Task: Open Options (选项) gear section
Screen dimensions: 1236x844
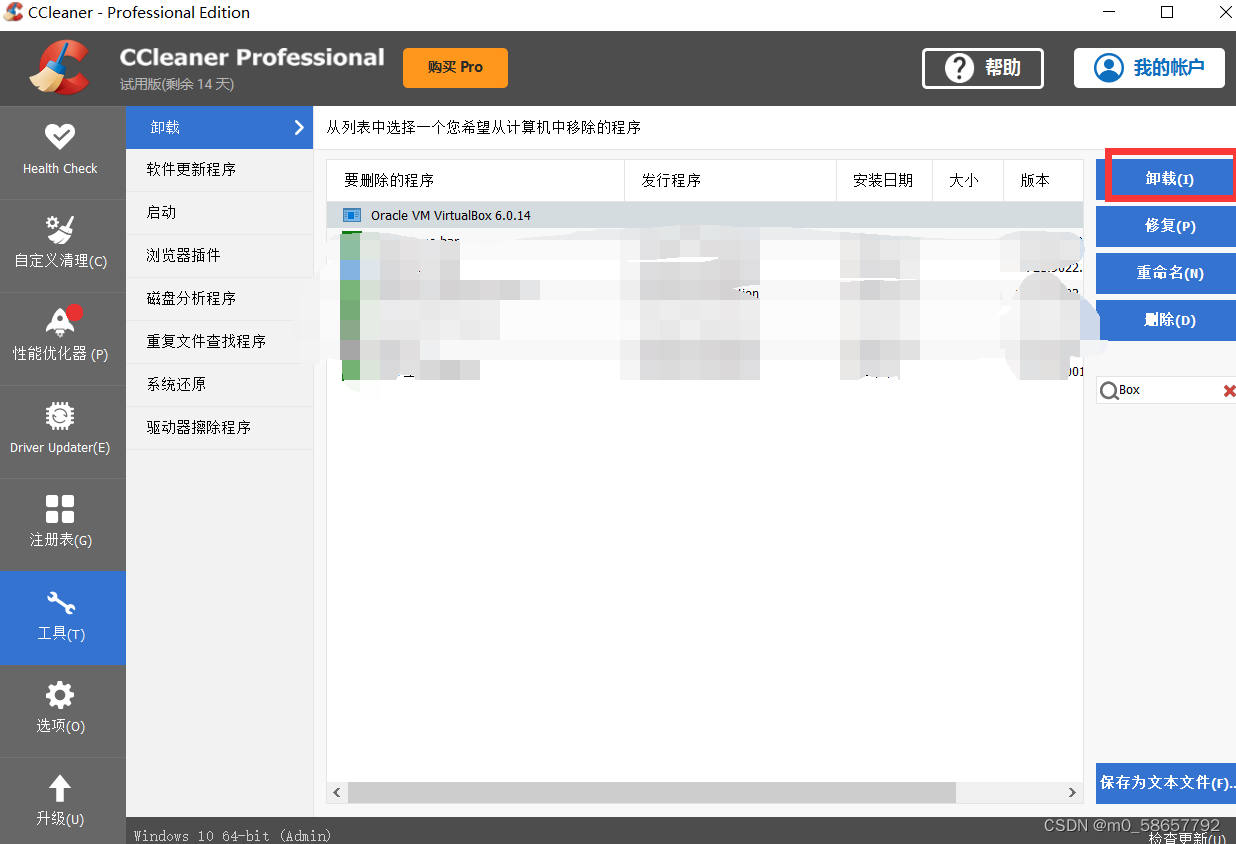Action: pyautogui.click(x=62, y=710)
